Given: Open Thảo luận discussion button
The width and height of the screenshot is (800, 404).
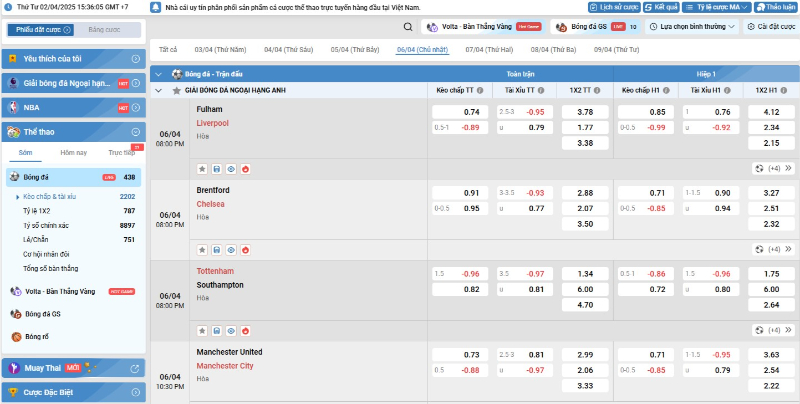Looking at the screenshot, I should pos(775,7).
